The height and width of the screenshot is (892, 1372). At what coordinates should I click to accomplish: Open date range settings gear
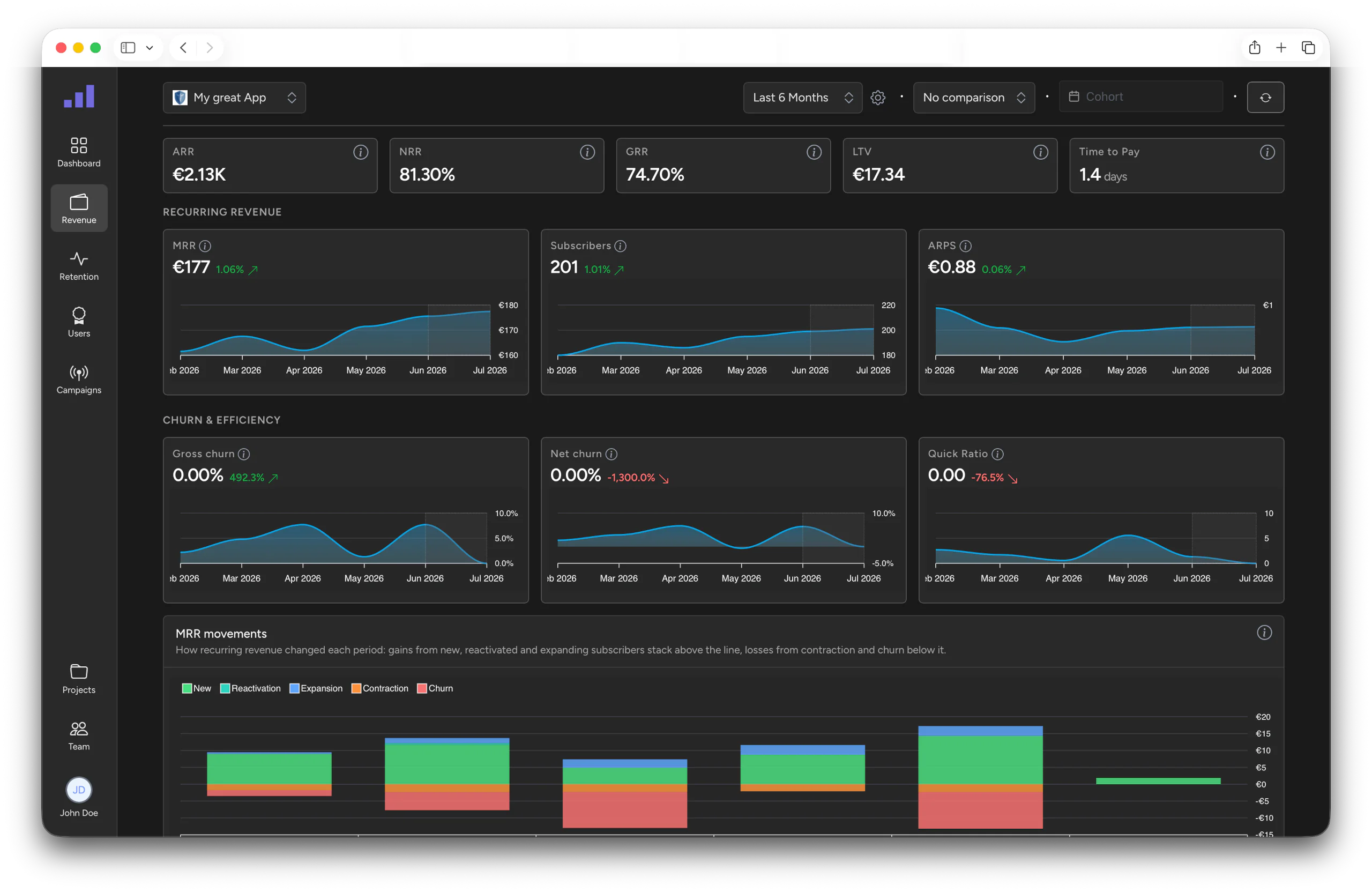pyautogui.click(x=877, y=98)
